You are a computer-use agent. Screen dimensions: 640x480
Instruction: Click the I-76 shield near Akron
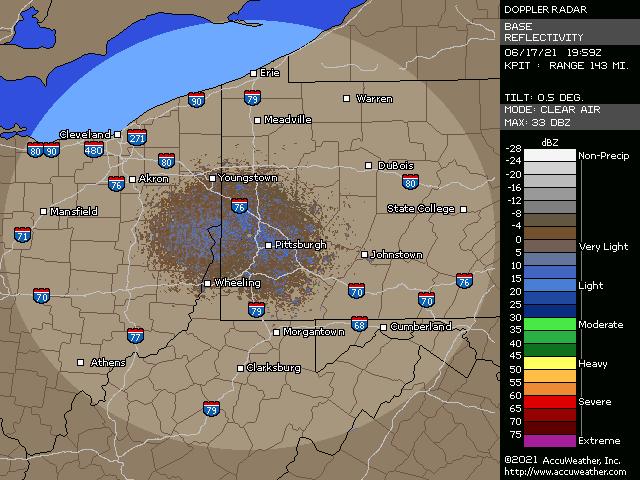[x=117, y=184]
